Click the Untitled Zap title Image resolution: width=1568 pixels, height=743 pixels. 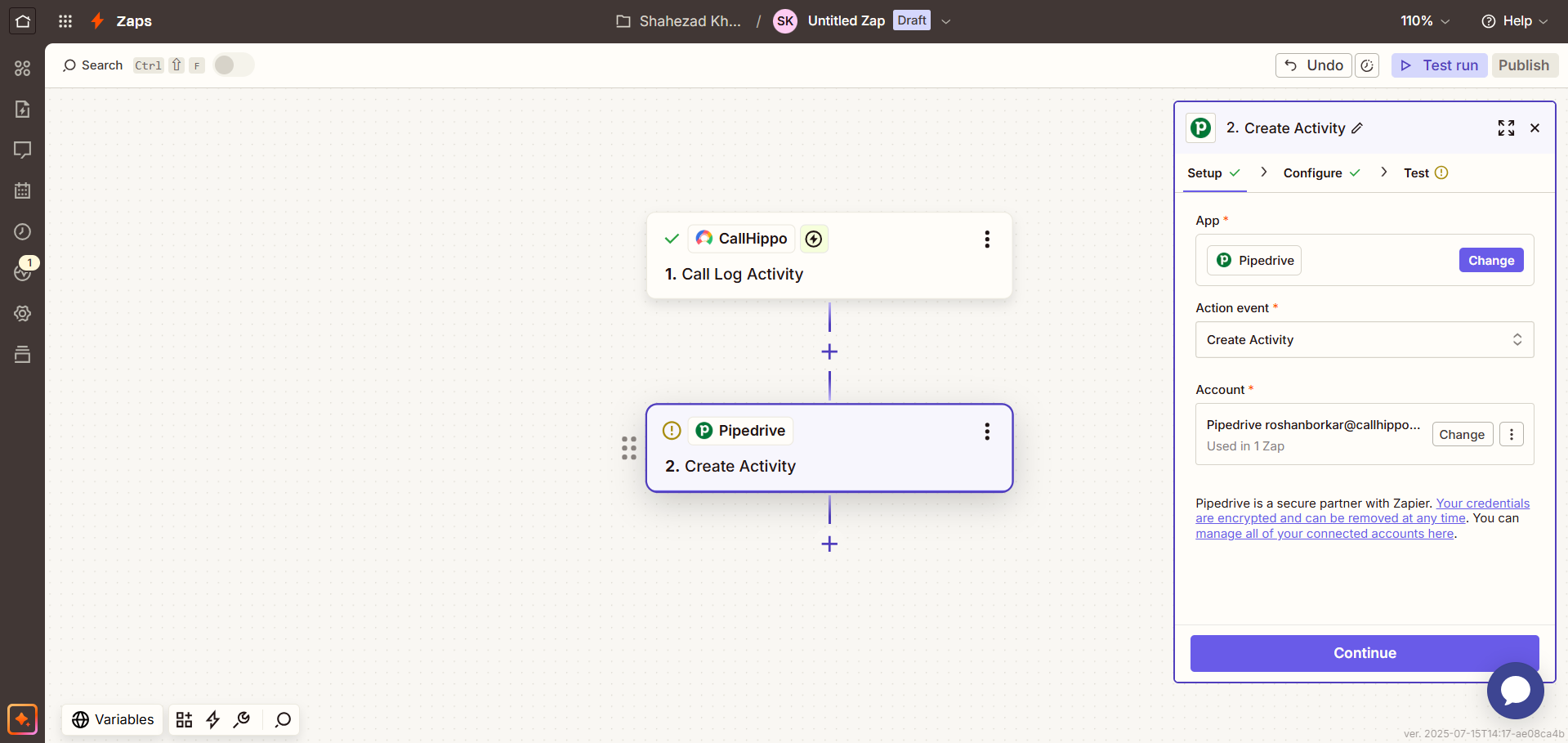coord(846,21)
